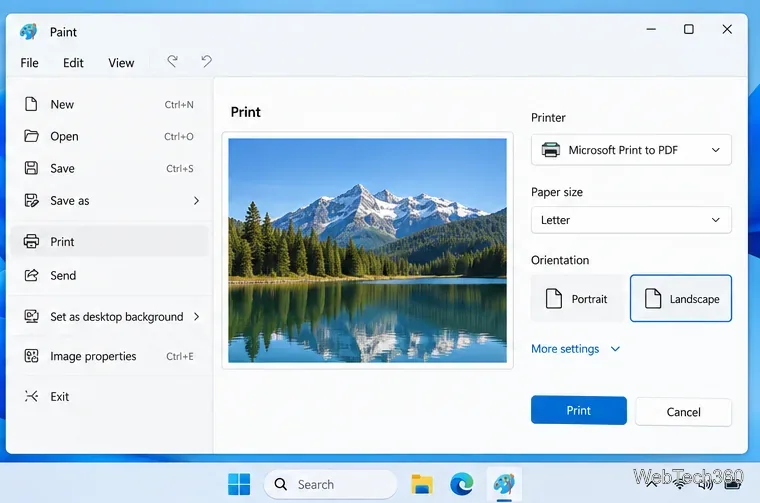This screenshot has width=760, height=503.
Task: Click the Ctrl+O shortcut text
Action: tap(179, 137)
